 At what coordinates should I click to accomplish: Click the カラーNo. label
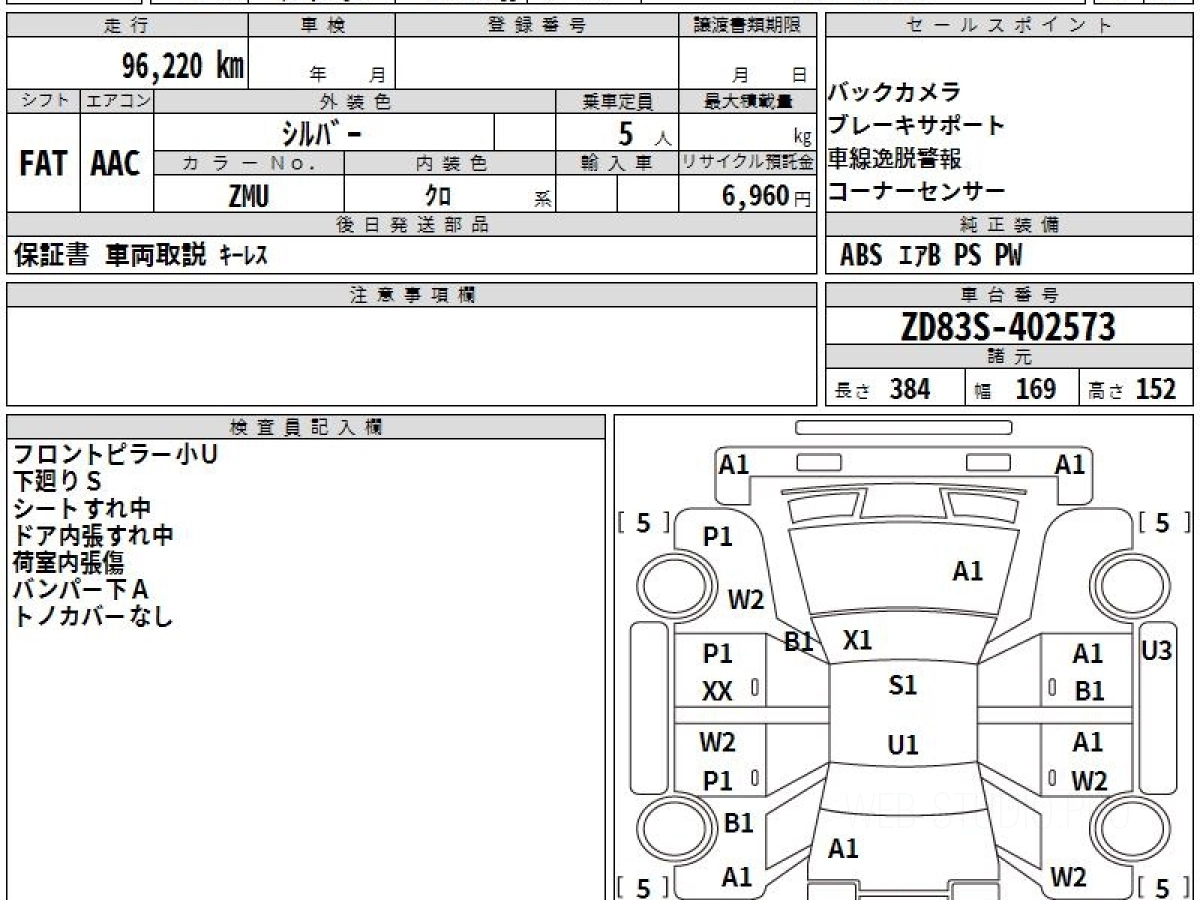pyautogui.click(x=249, y=163)
